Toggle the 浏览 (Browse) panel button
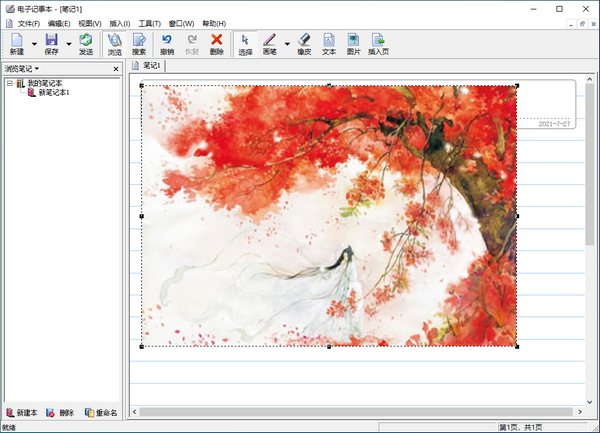The height and width of the screenshot is (433, 600). (x=115, y=44)
